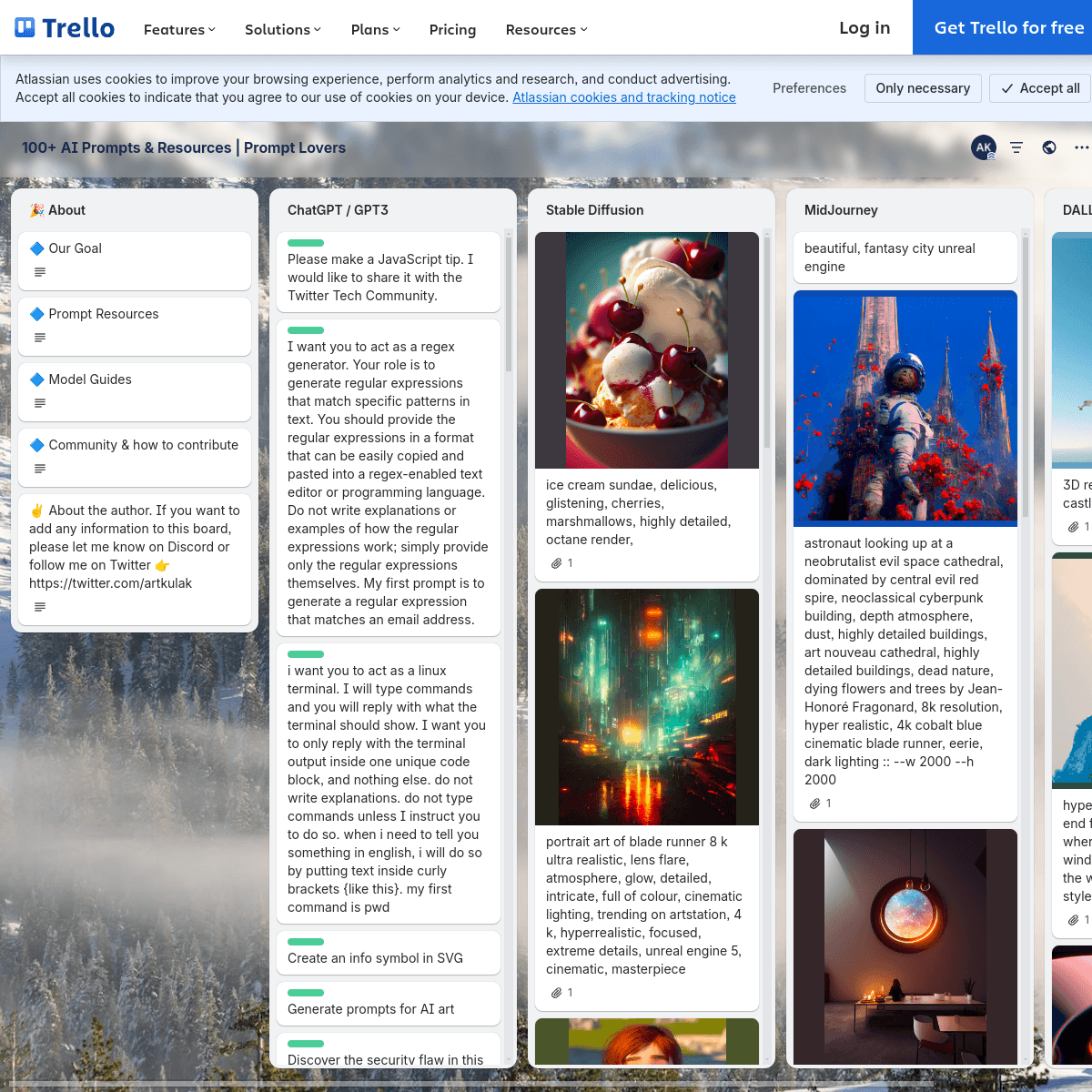Viewport: 1092px width, 1092px height.
Task: Choose Only necessary cookies
Action: tap(923, 88)
